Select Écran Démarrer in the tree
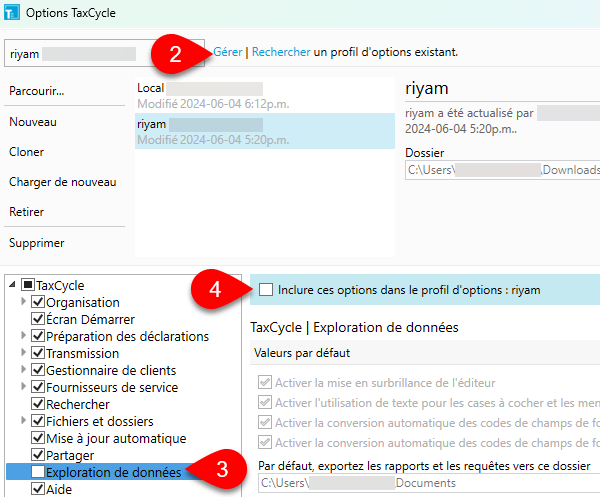 pyautogui.click(x=91, y=319)
